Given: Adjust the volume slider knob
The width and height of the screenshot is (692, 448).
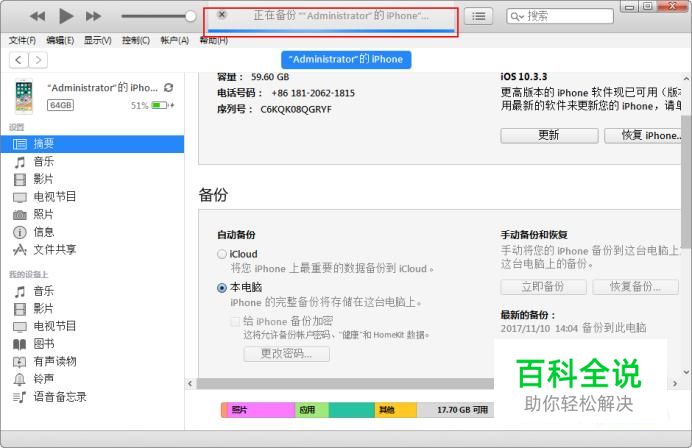Looking at the screenshot, I should pyautogui.click(x=191, y=16).
